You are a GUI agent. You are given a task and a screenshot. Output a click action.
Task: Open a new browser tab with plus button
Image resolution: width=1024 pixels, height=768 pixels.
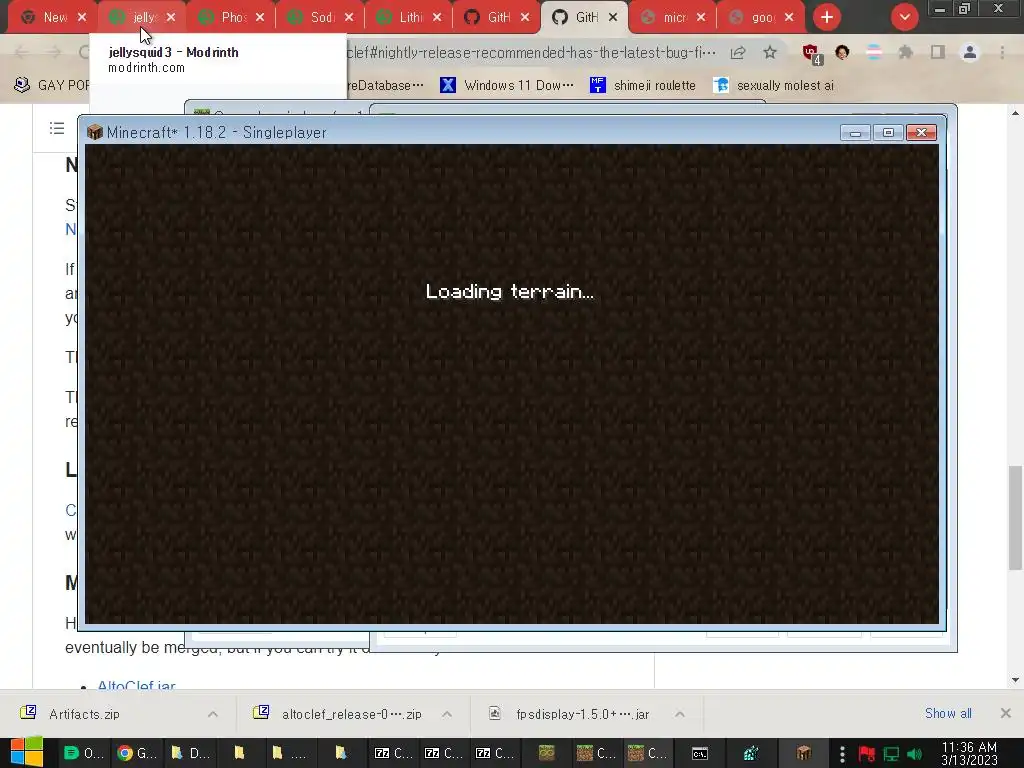point(827,17)
